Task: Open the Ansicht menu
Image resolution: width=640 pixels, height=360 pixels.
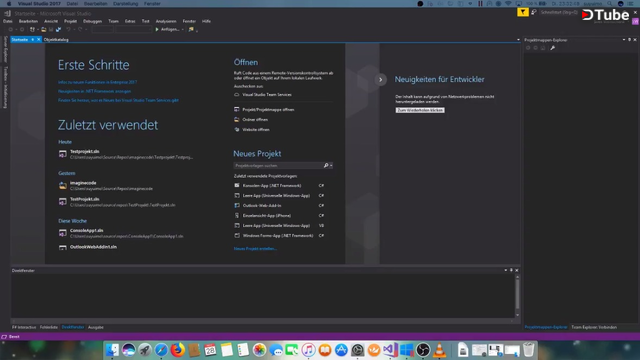Action: click(51, 21)
